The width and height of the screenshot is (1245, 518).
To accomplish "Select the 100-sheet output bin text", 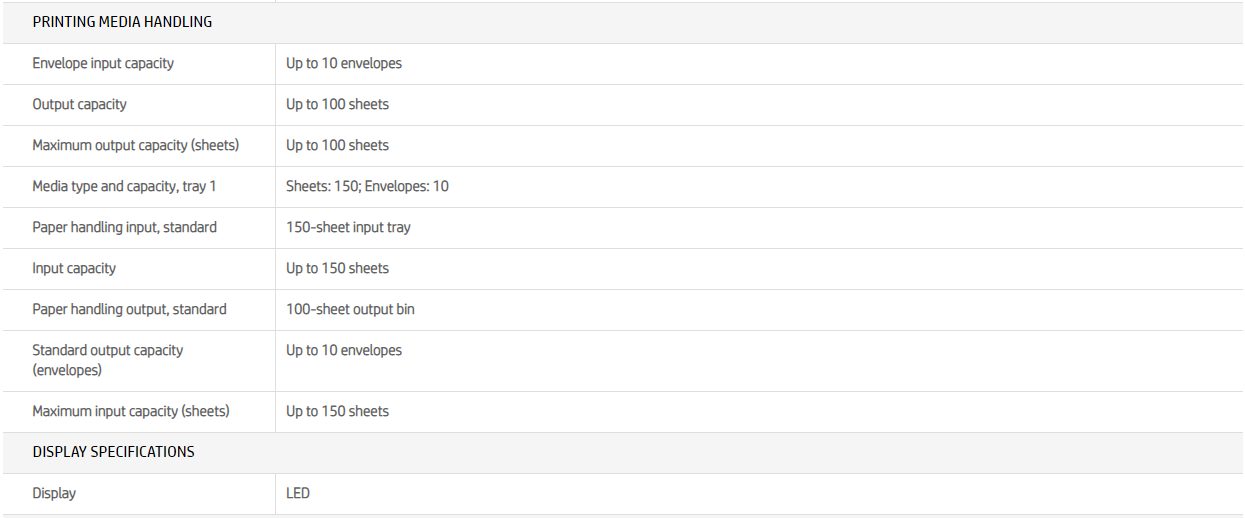I will coord(350,309).
